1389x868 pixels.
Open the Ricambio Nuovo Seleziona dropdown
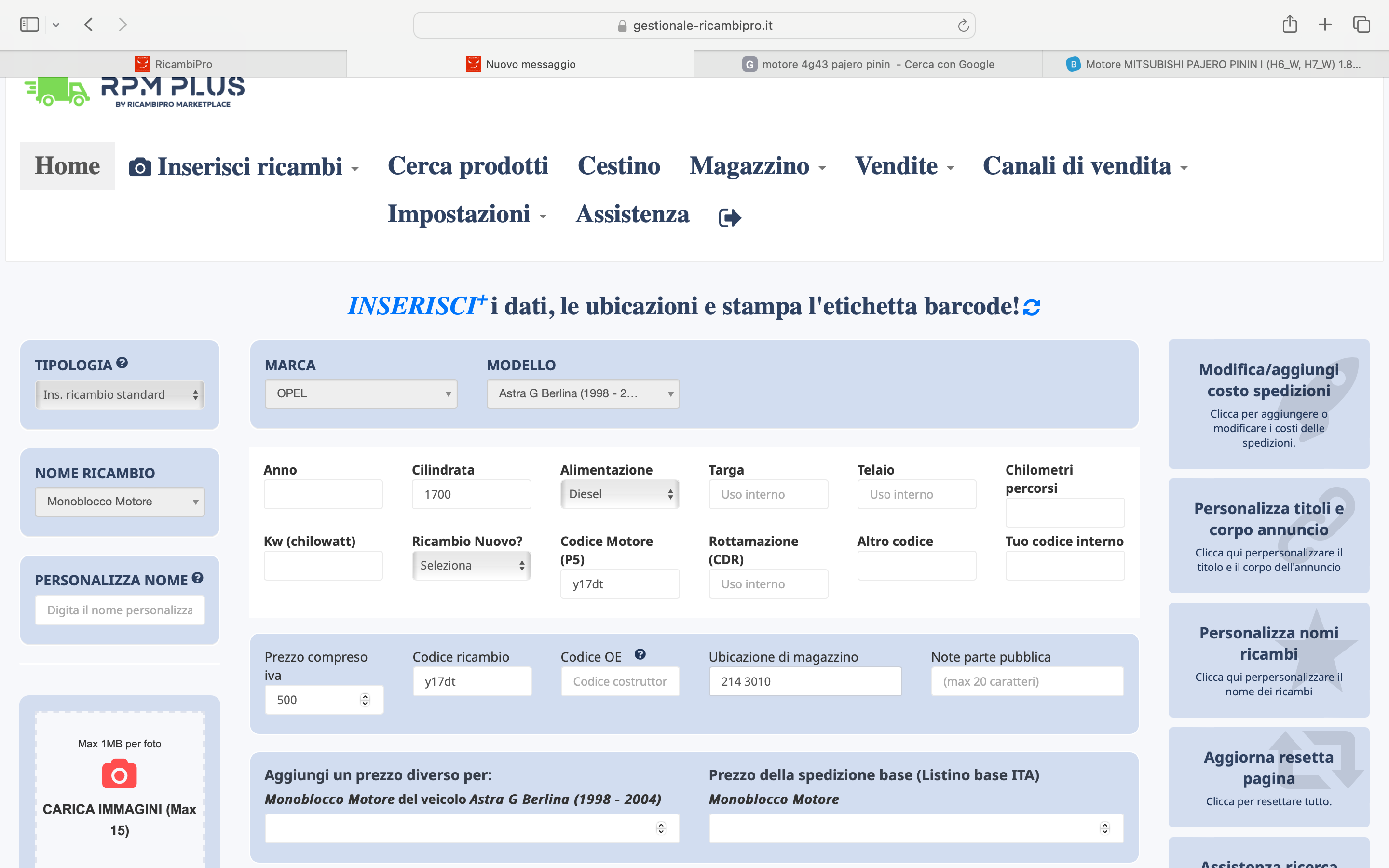pos(471,566)
